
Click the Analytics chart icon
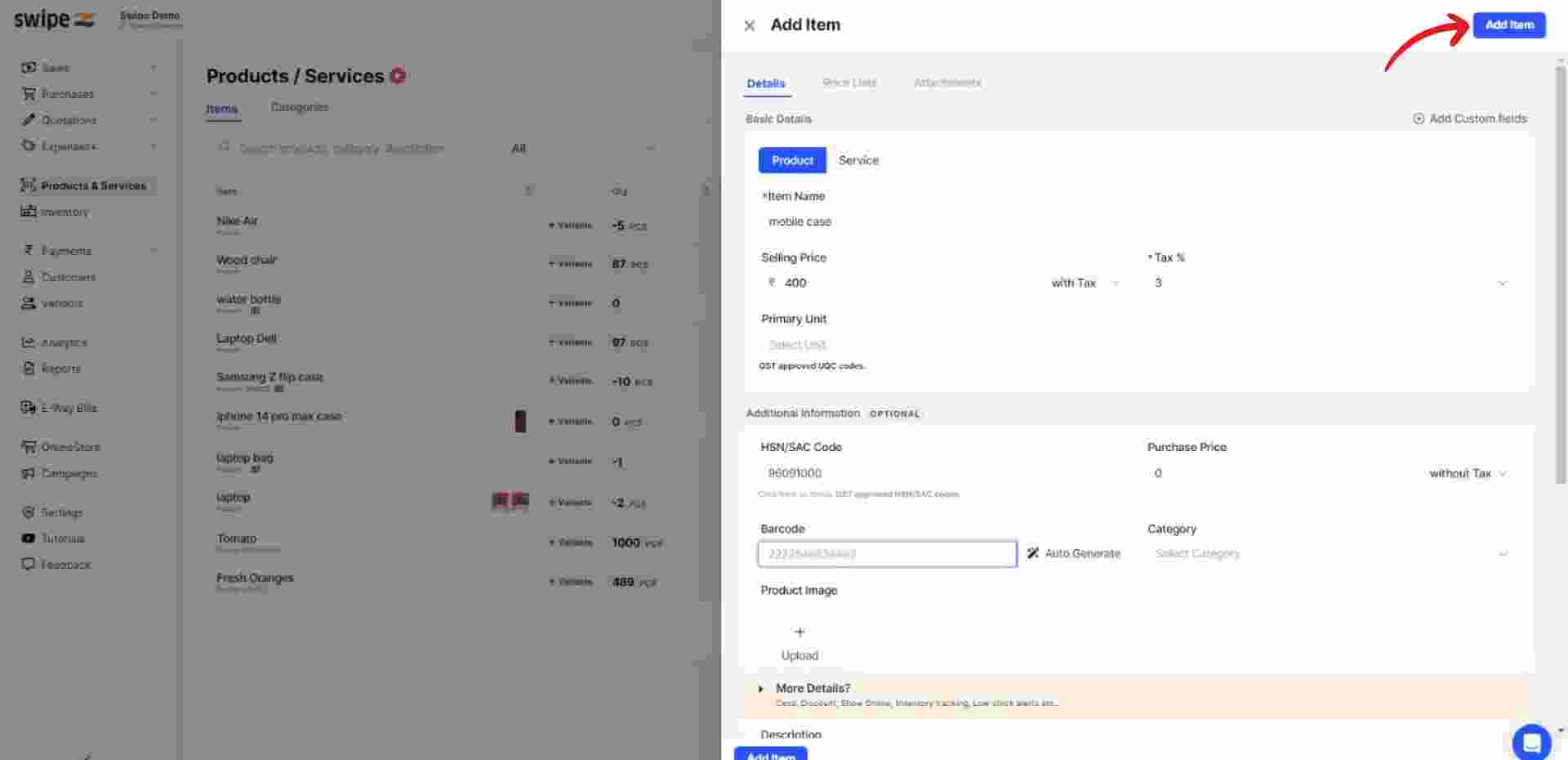(x=29, y=342)
